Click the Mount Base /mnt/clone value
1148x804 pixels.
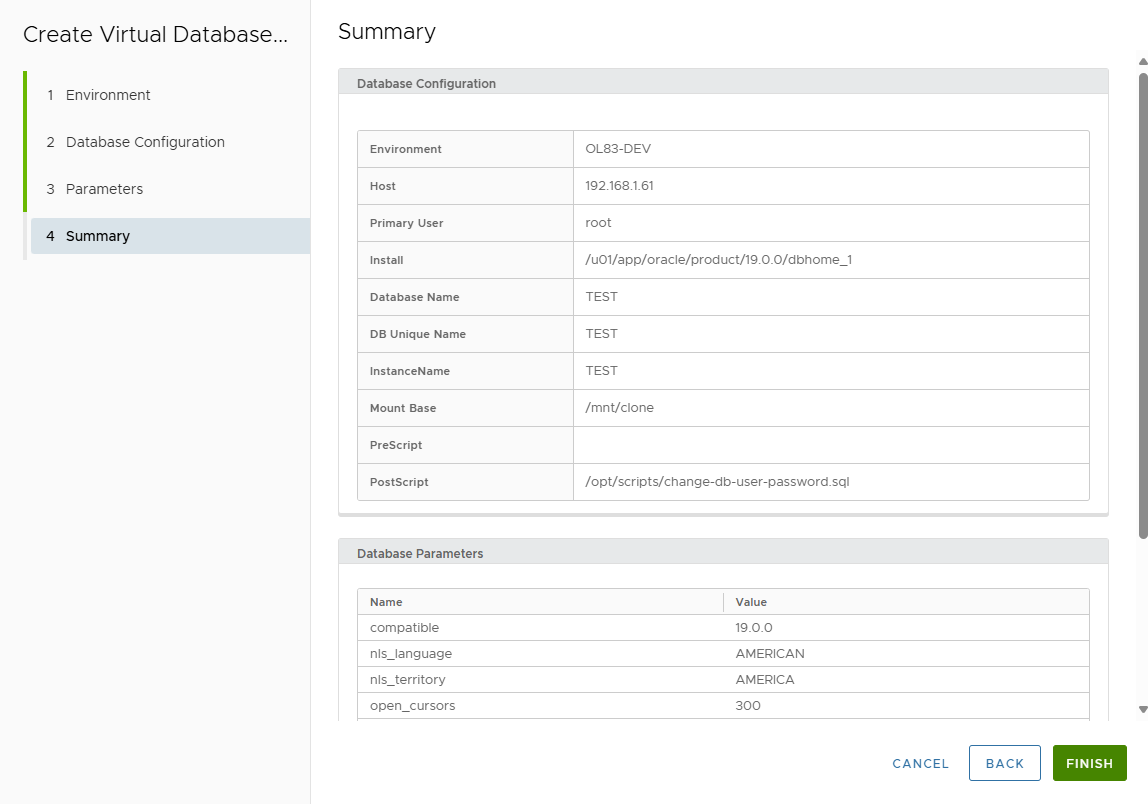tap(619, 408)
